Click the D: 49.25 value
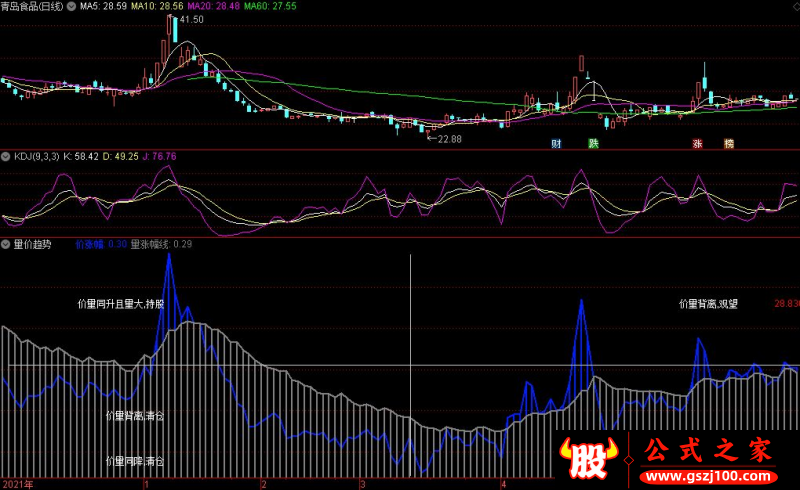800x490 pixels. click(x=120, y=157)
